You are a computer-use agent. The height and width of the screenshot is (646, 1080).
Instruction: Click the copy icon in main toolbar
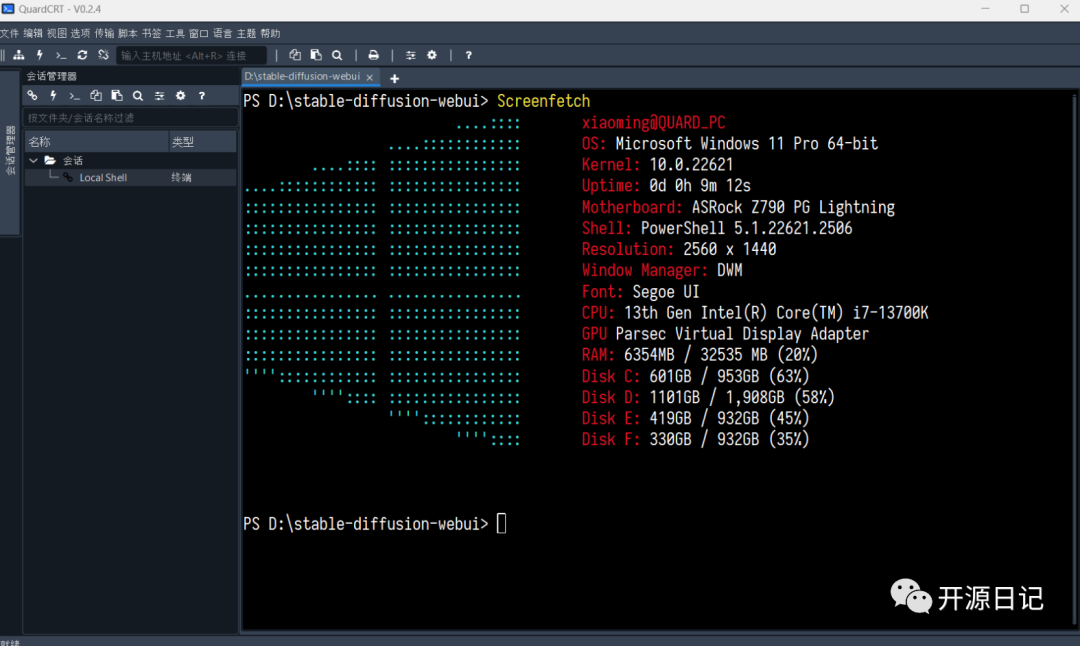pos(295,55)
